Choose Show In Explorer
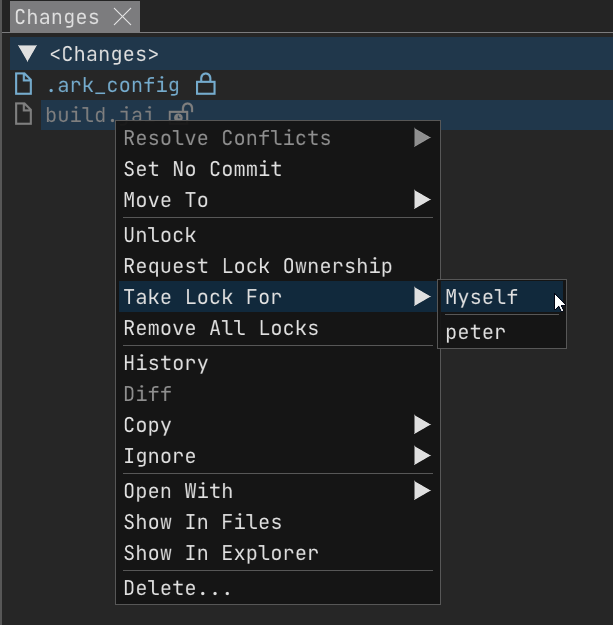 (x=221, y=553)
